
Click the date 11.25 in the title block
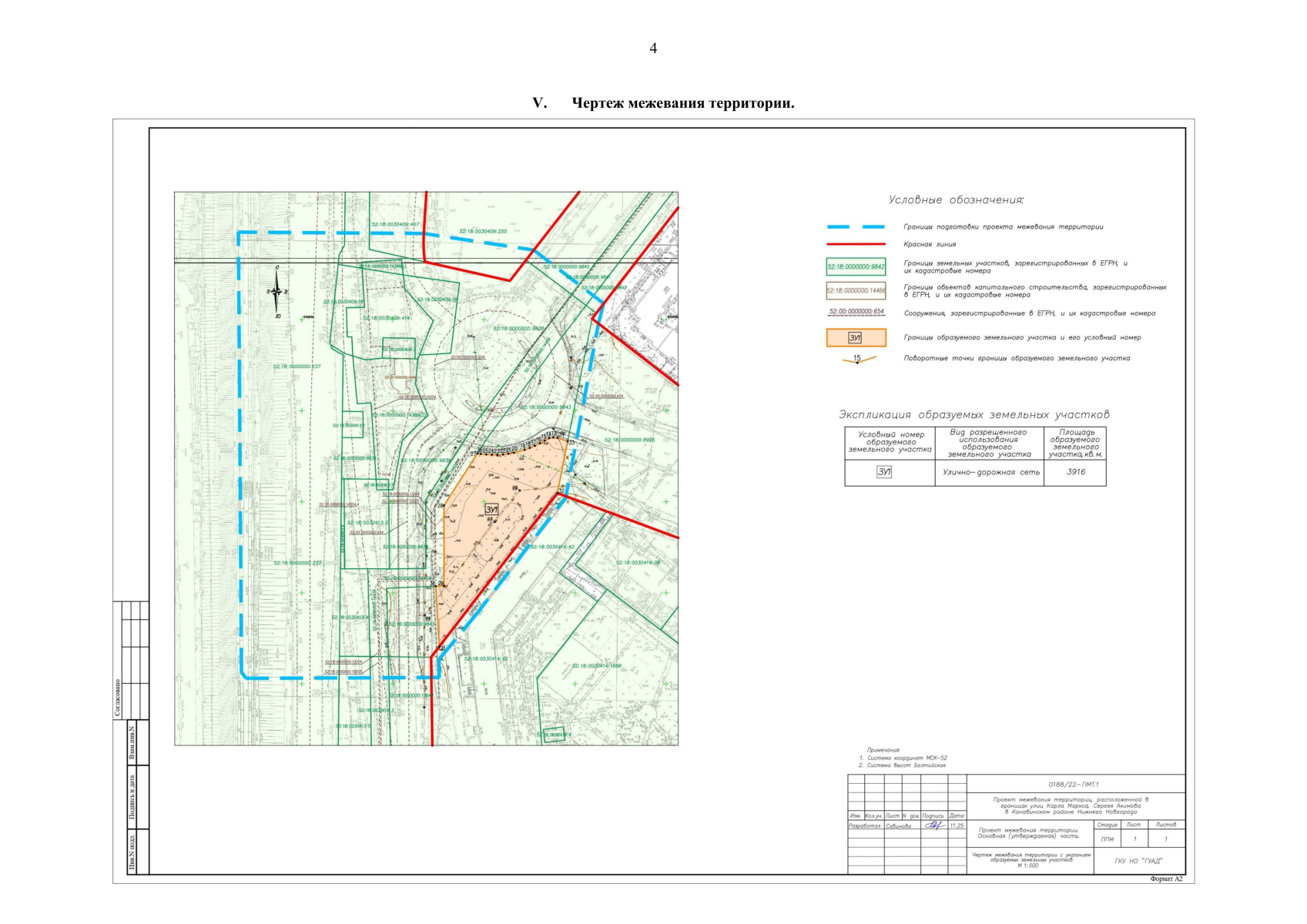pyautogui.click(x=957, y=825)
